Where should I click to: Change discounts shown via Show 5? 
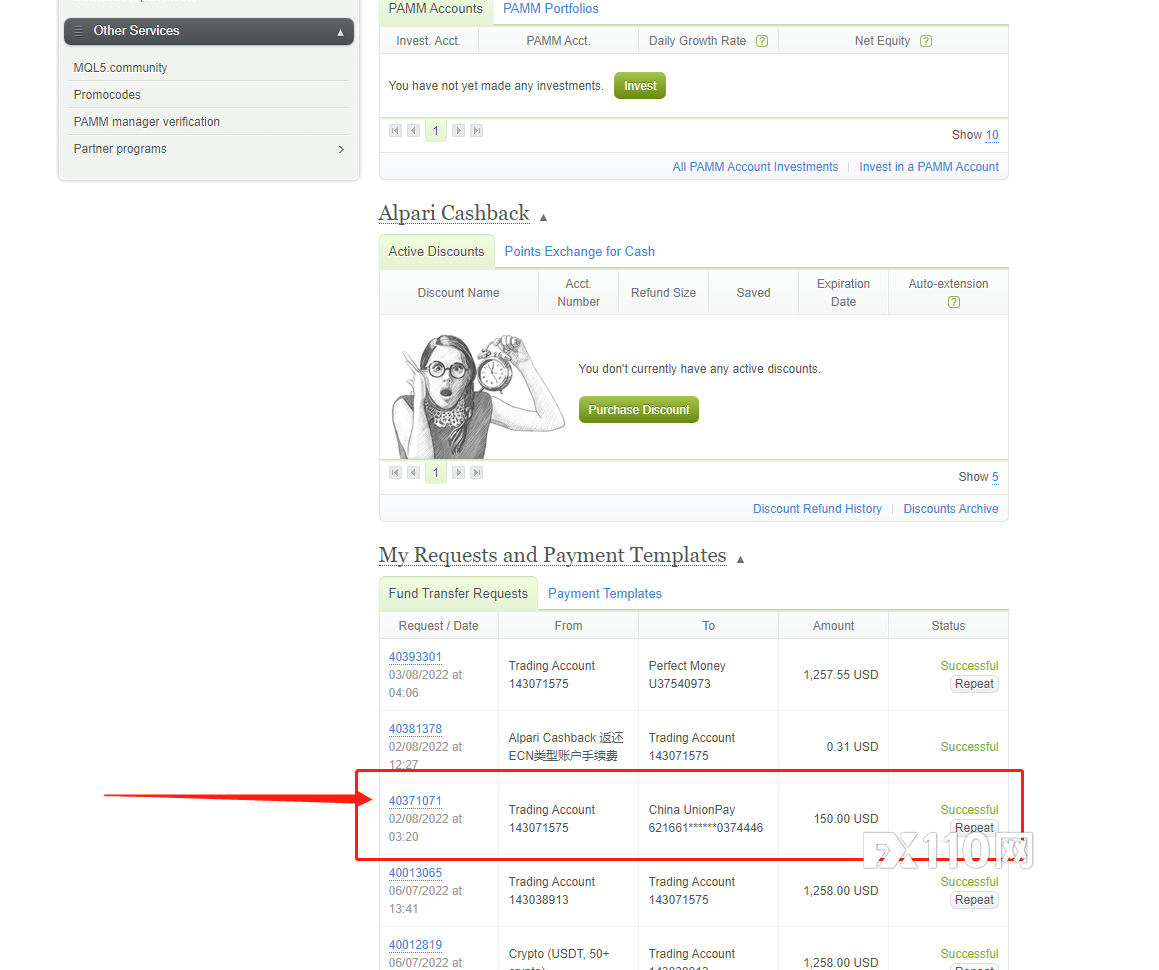point(995,477)
